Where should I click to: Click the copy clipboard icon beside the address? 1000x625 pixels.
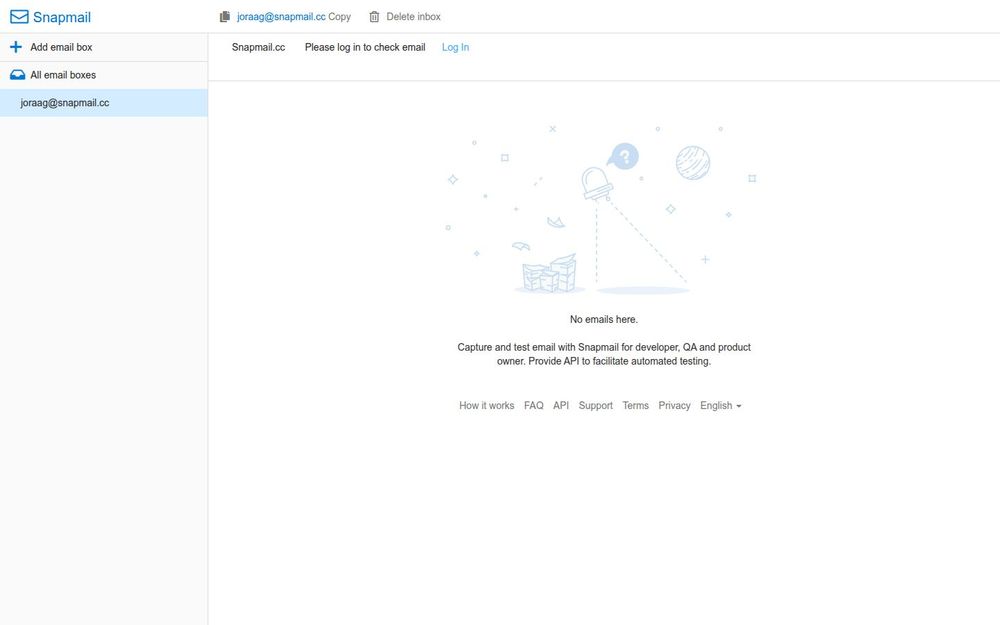pyautogui.click(x=224, y=17)
